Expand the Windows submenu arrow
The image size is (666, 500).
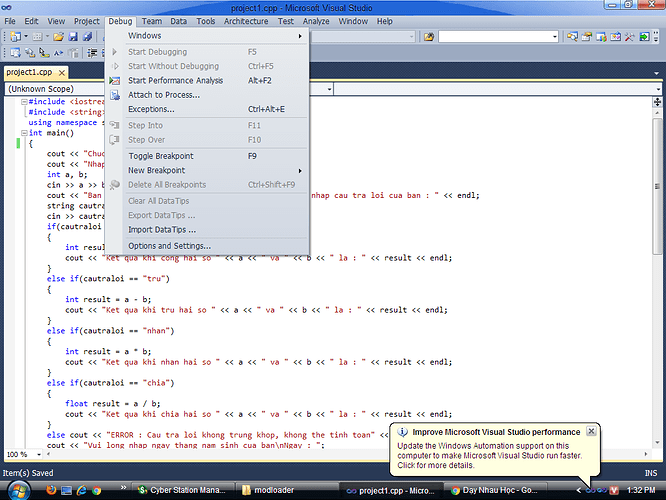[x=300, y=36]
